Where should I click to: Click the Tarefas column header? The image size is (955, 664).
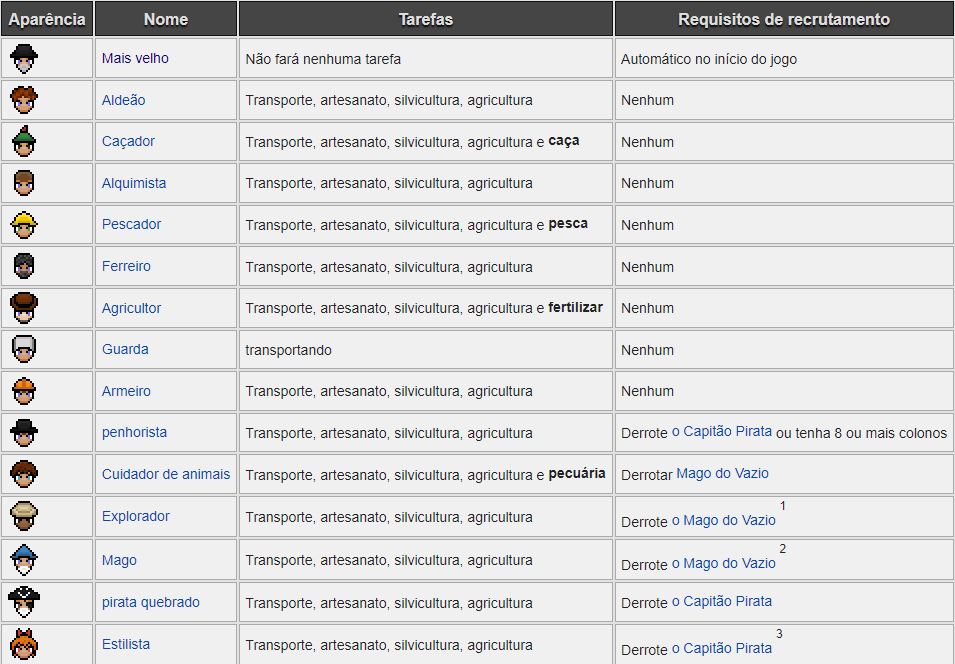tap(426, 19)
